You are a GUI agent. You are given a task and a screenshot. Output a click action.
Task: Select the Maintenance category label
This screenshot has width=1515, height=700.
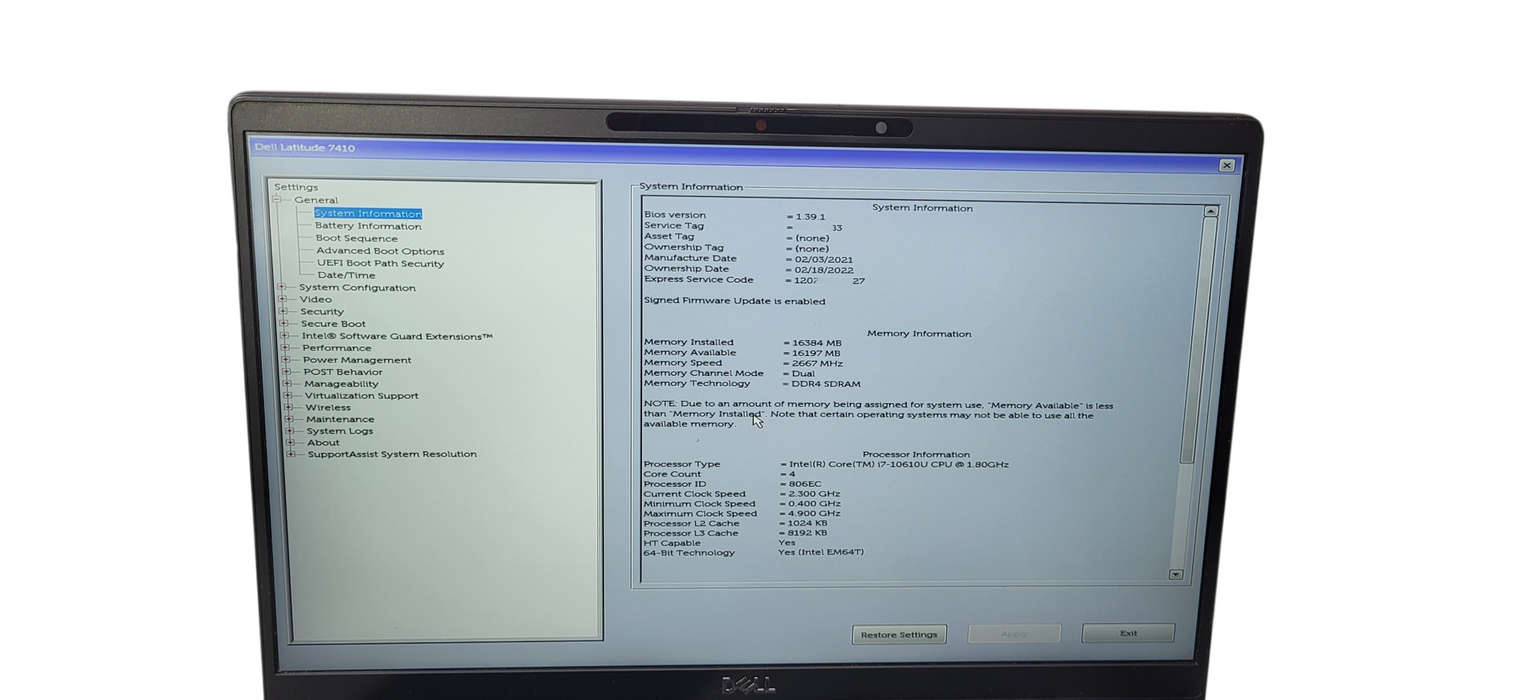click(340, 420)
